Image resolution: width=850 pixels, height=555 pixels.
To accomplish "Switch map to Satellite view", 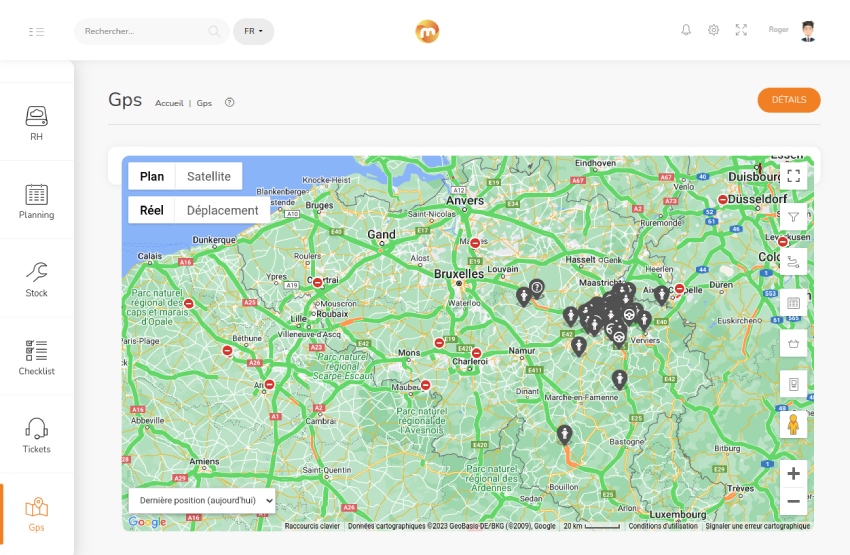I will click(x=208, y=176).
